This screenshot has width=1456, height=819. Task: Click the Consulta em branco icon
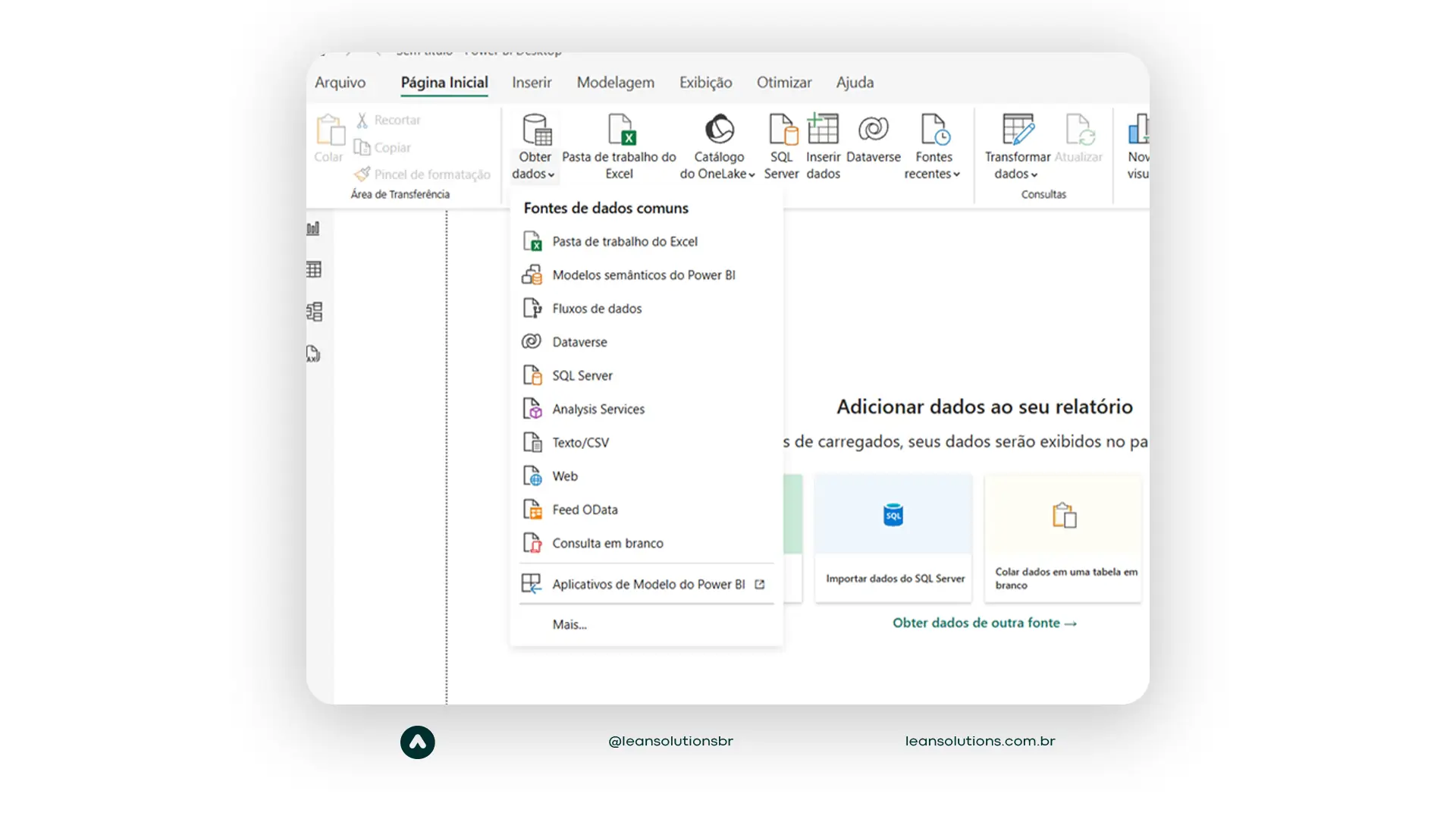coord(532,543)
